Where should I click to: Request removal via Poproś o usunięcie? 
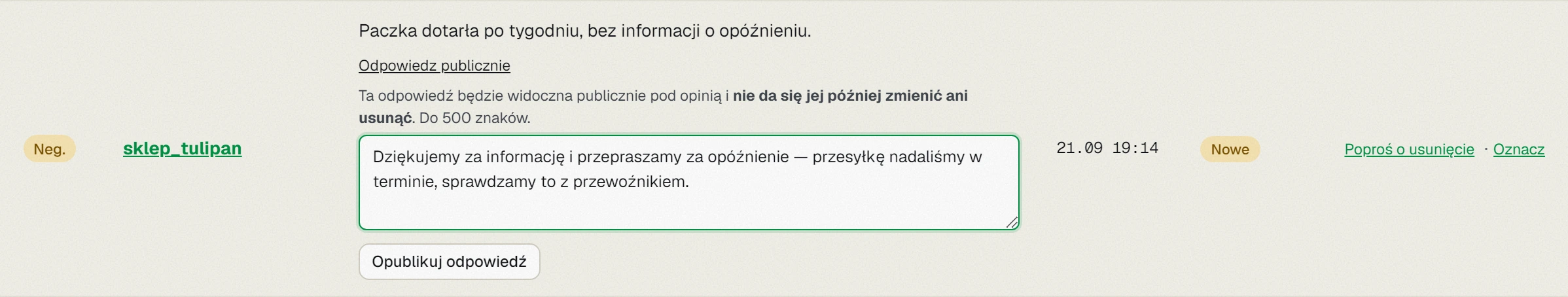pyautogui.click(x=1409, y=149)
